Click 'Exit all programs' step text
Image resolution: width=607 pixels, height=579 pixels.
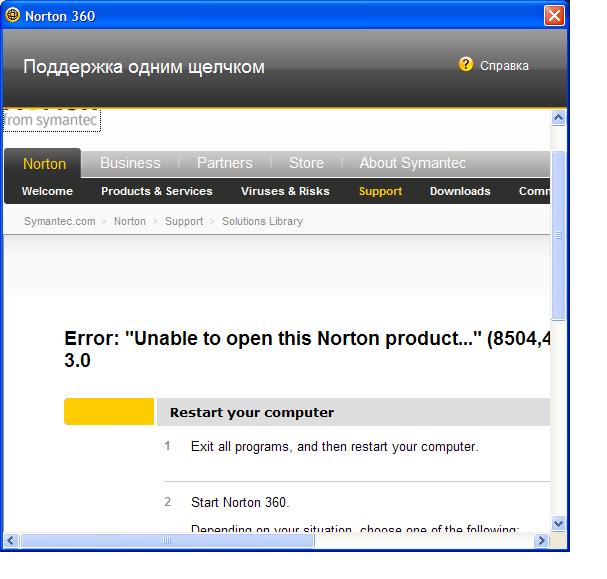pos(335,447)
